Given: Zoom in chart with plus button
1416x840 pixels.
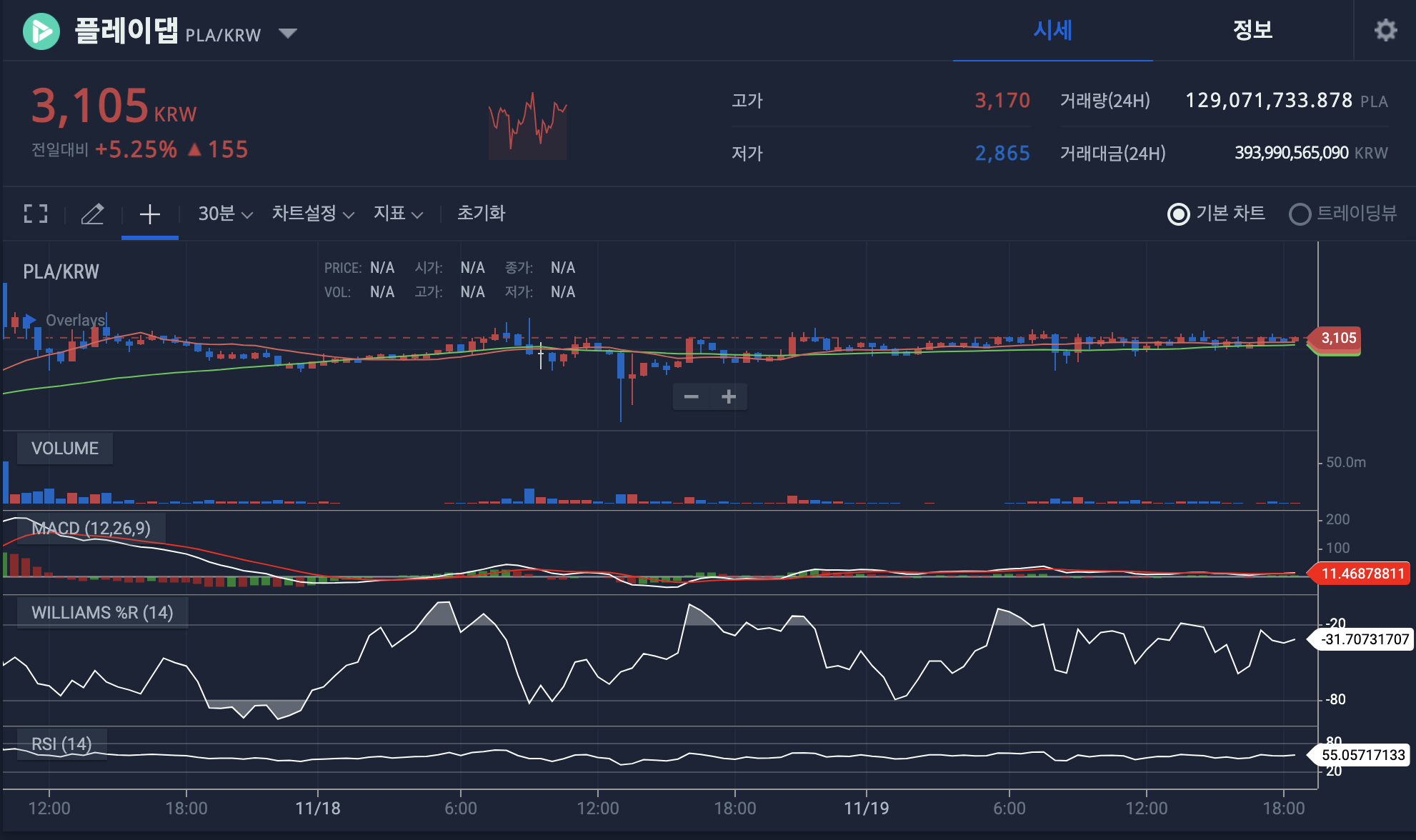Looking at the screenshot, I should (729, 396).
